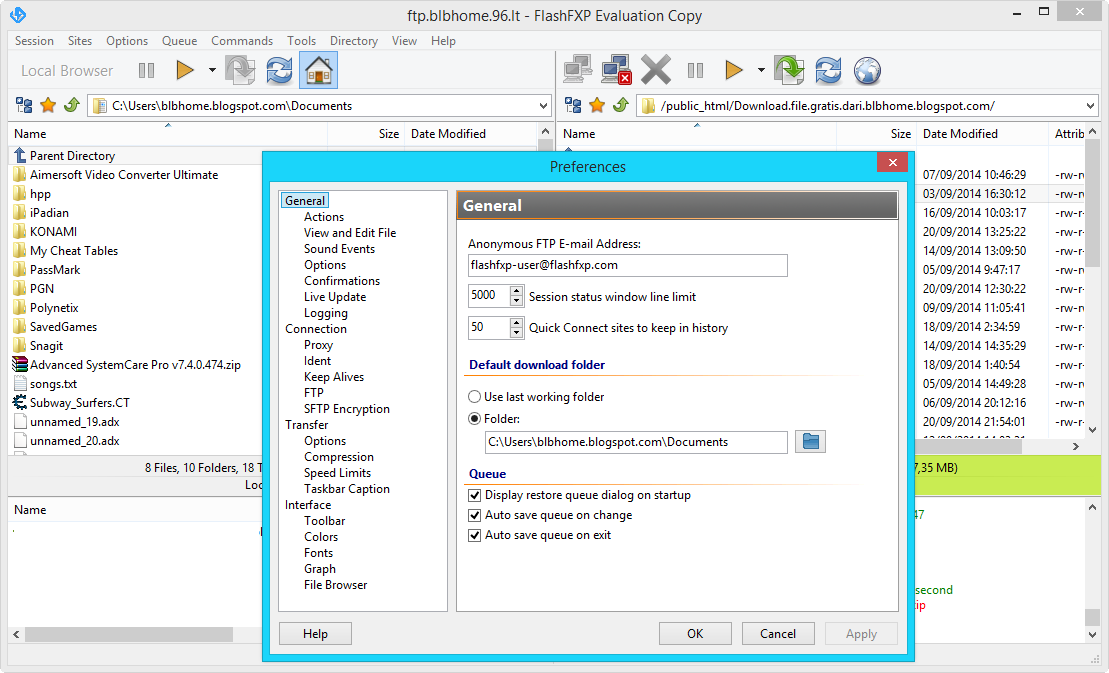The height and width of the screenshot is (673, 1109).
Task: Click the local pane refresh icon
Action: (279, 71)
